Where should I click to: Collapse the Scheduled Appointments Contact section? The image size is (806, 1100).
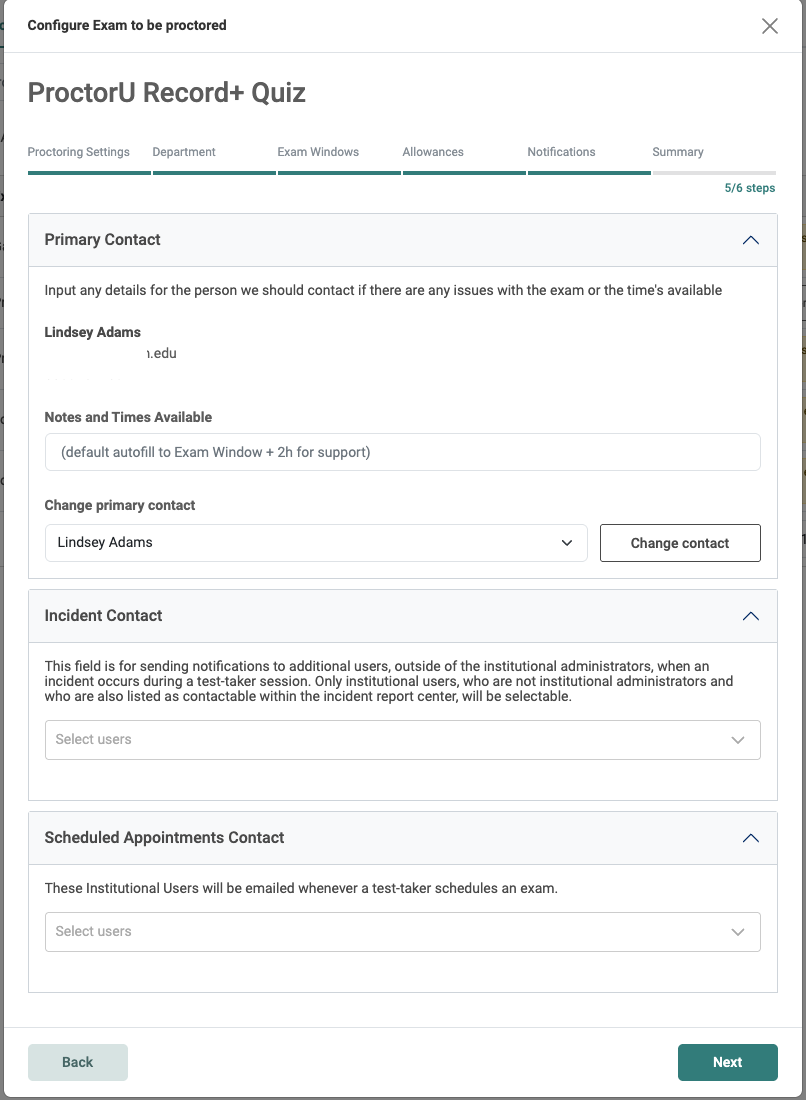tap(751, 838)
